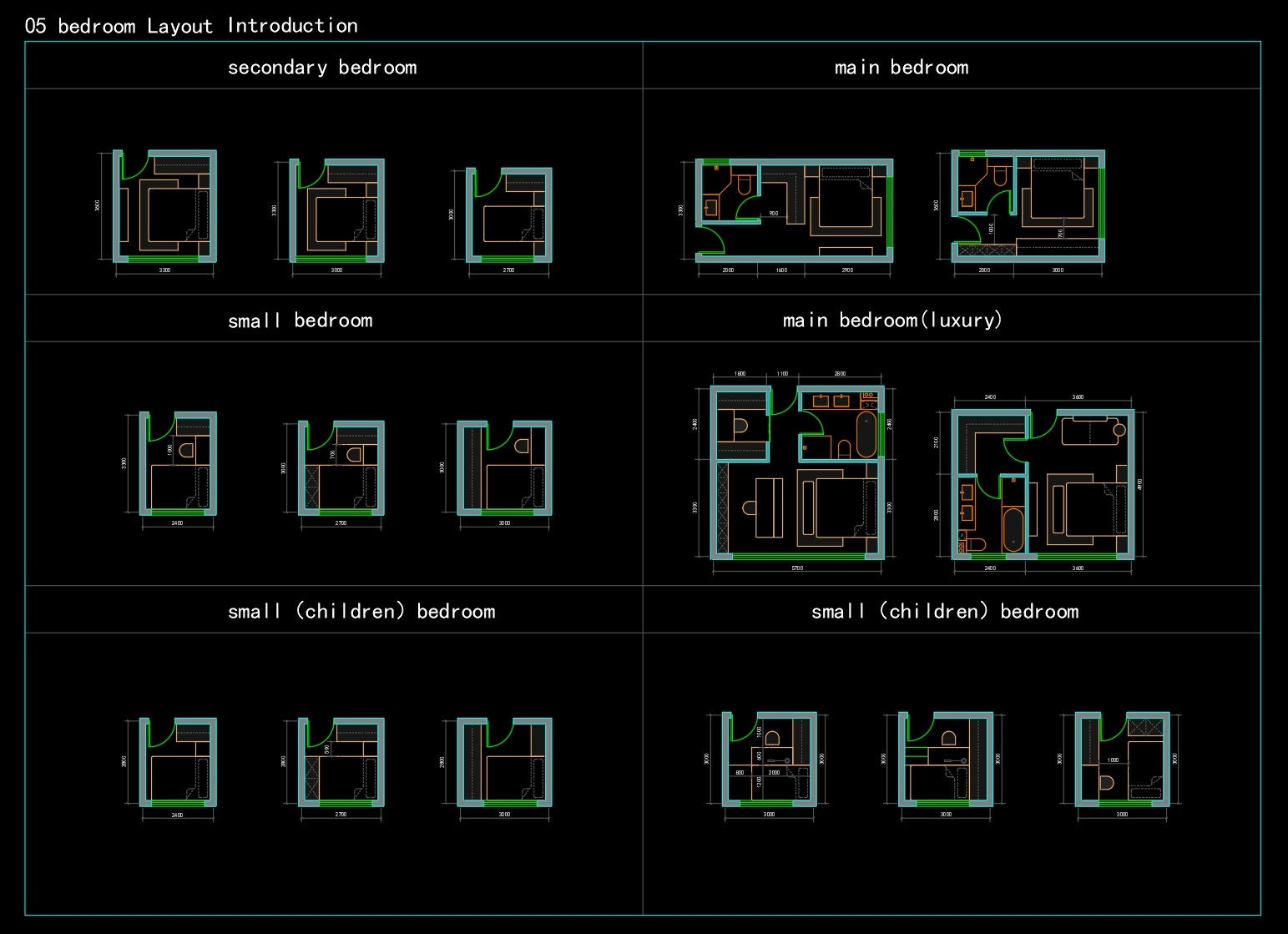
Task: Click the 05 bedroom Layout Introduction title
Action: pyautogui.click(x=192, y=25)
